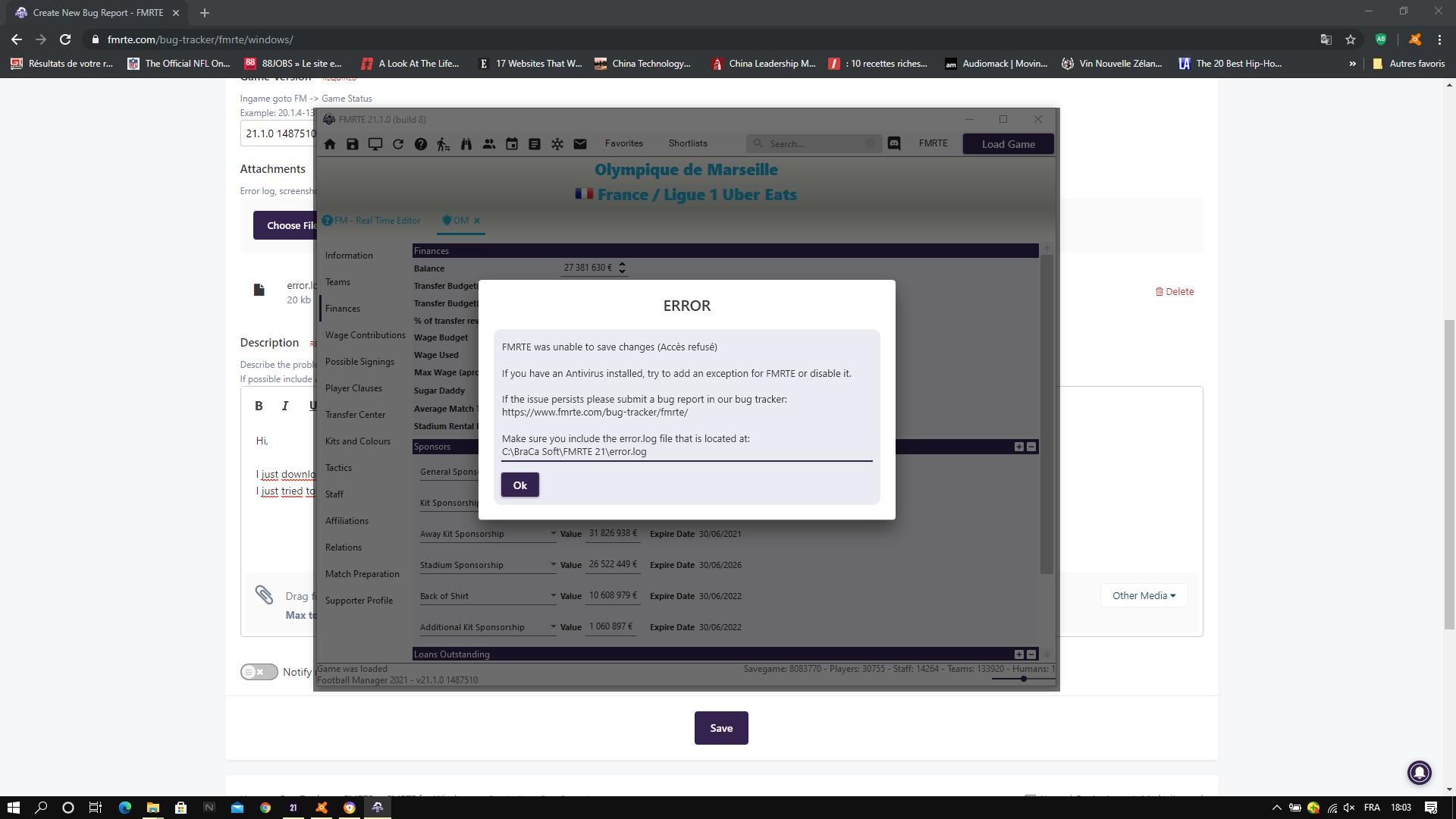The image size is (1456, 819).
Task: Toggle bold formatting in description editor
Action: pyautogui.click(x=259, y=406)
